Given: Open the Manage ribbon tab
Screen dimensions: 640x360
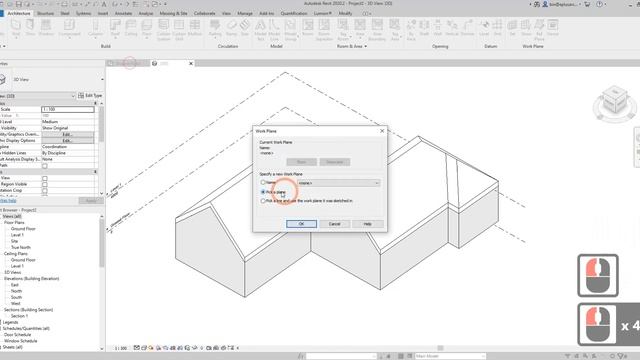Looking at the screenshot, I should [245, 13].
